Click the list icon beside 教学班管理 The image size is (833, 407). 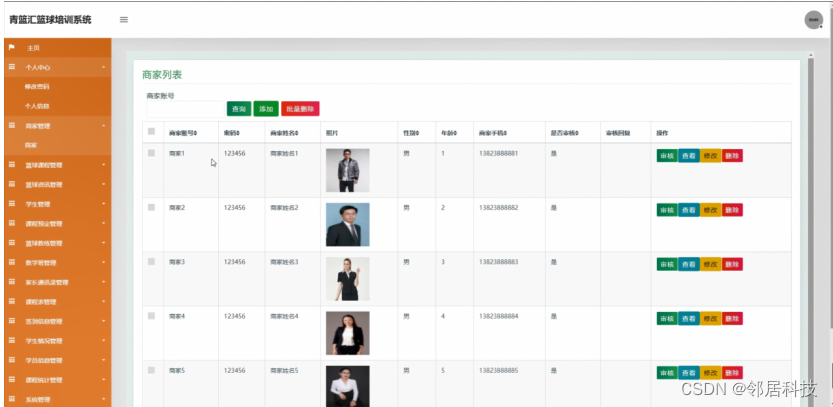[12, 262]
